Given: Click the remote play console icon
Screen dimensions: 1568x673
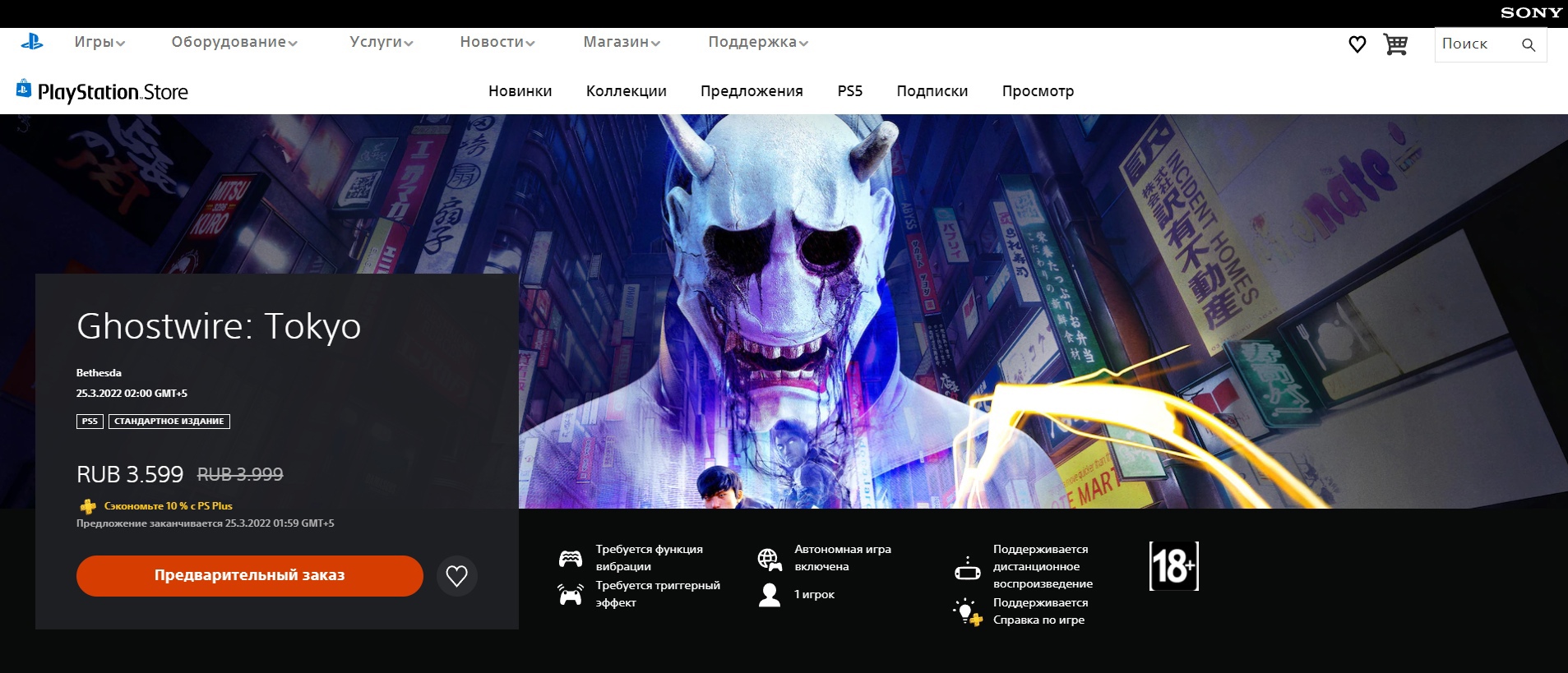Looking at the screenshot, I should (968, 568).
